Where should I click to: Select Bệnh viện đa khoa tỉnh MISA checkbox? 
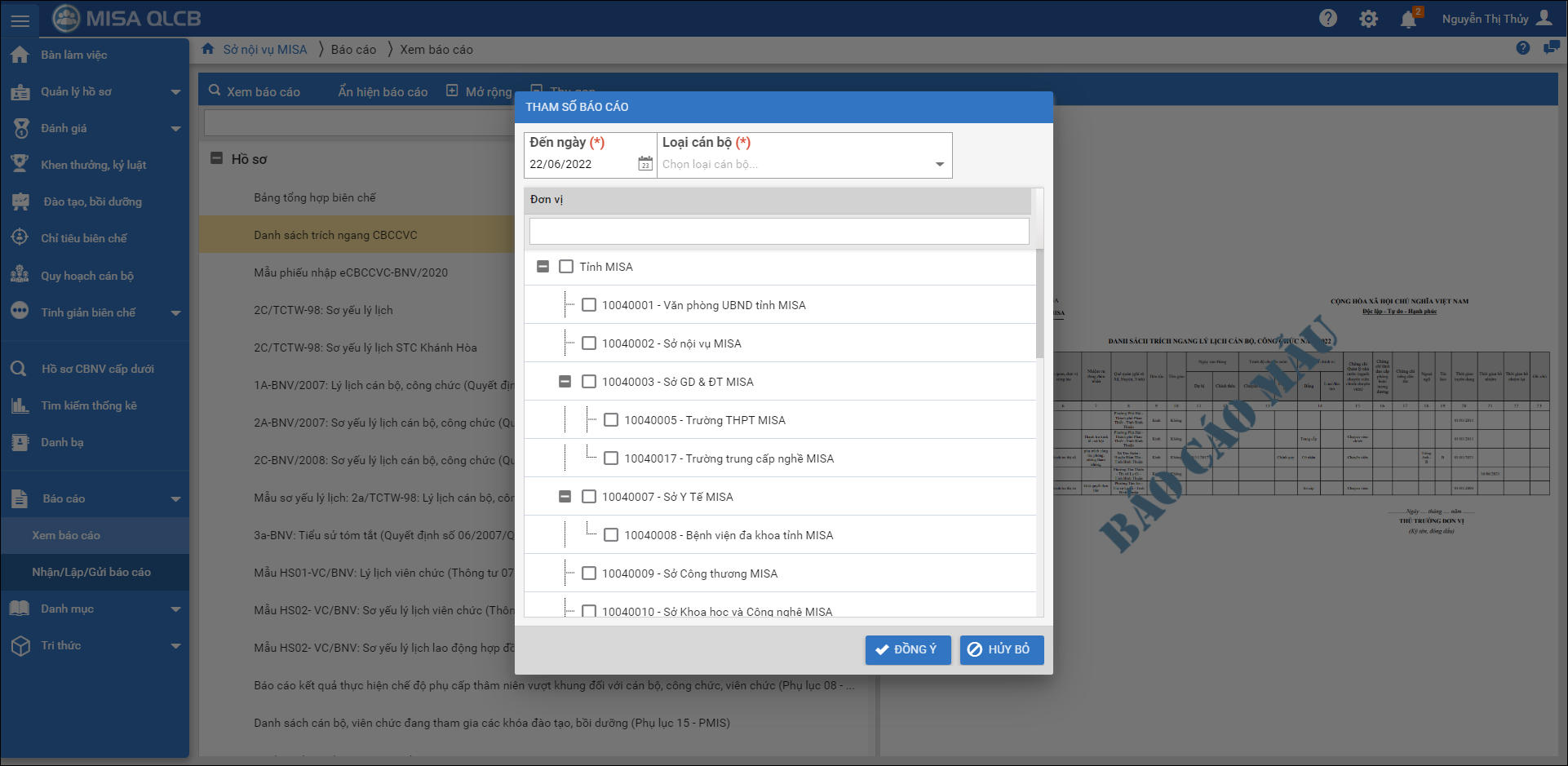tap(611, 535)
